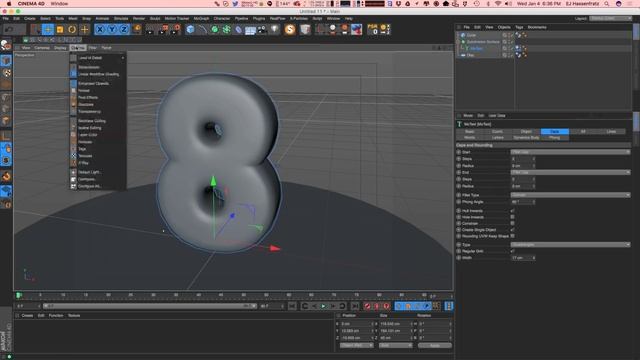The image size is (640, 360).
Task: Go to start of animation
Action: tap(292, 306)
